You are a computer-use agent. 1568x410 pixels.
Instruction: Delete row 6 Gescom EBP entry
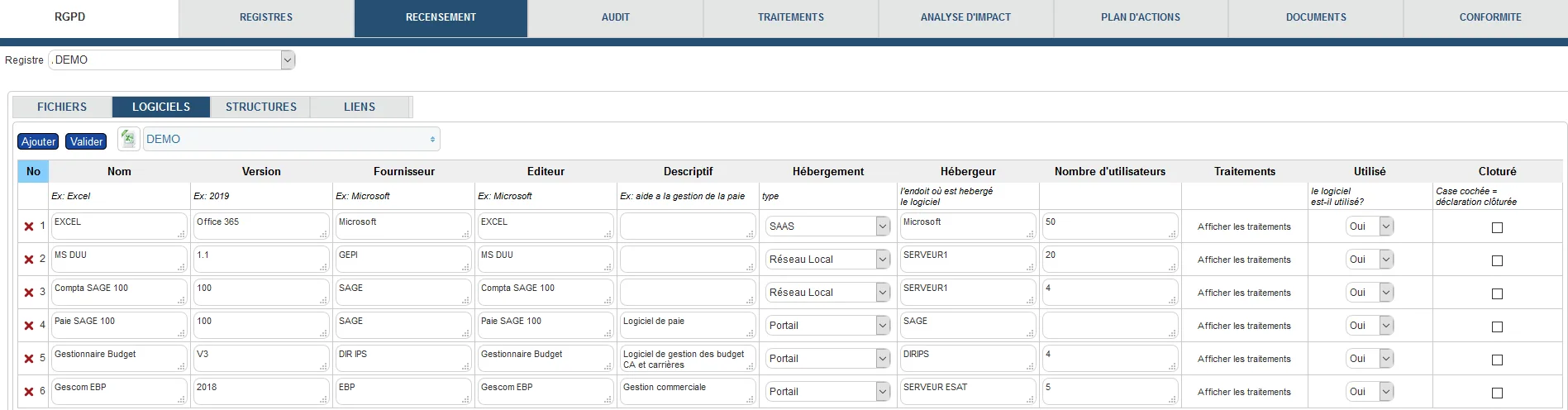click(29, 392)
